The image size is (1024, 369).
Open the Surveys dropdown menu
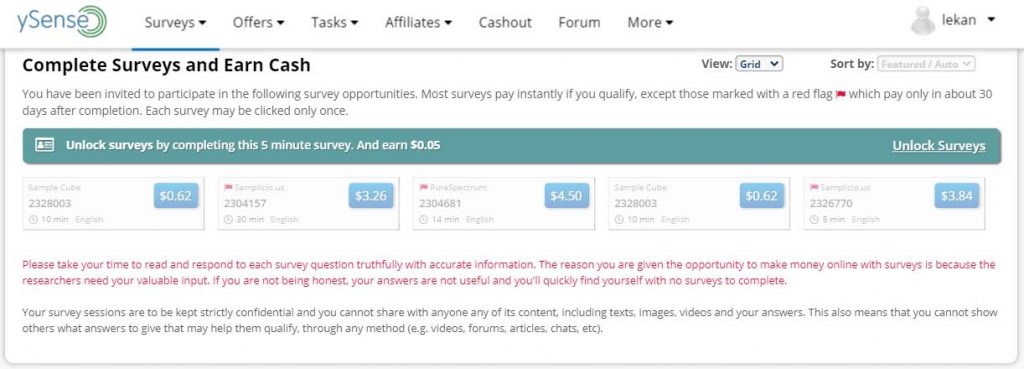point(175,22)
